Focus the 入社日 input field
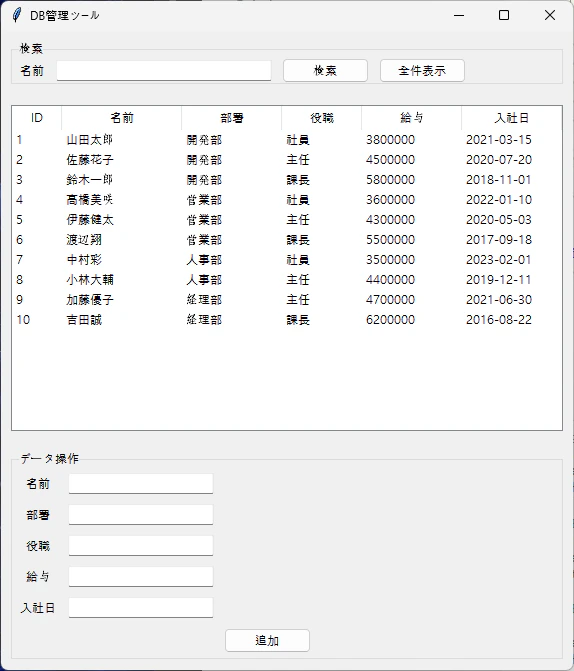The image size is (574, 671). tap(141, 608)
